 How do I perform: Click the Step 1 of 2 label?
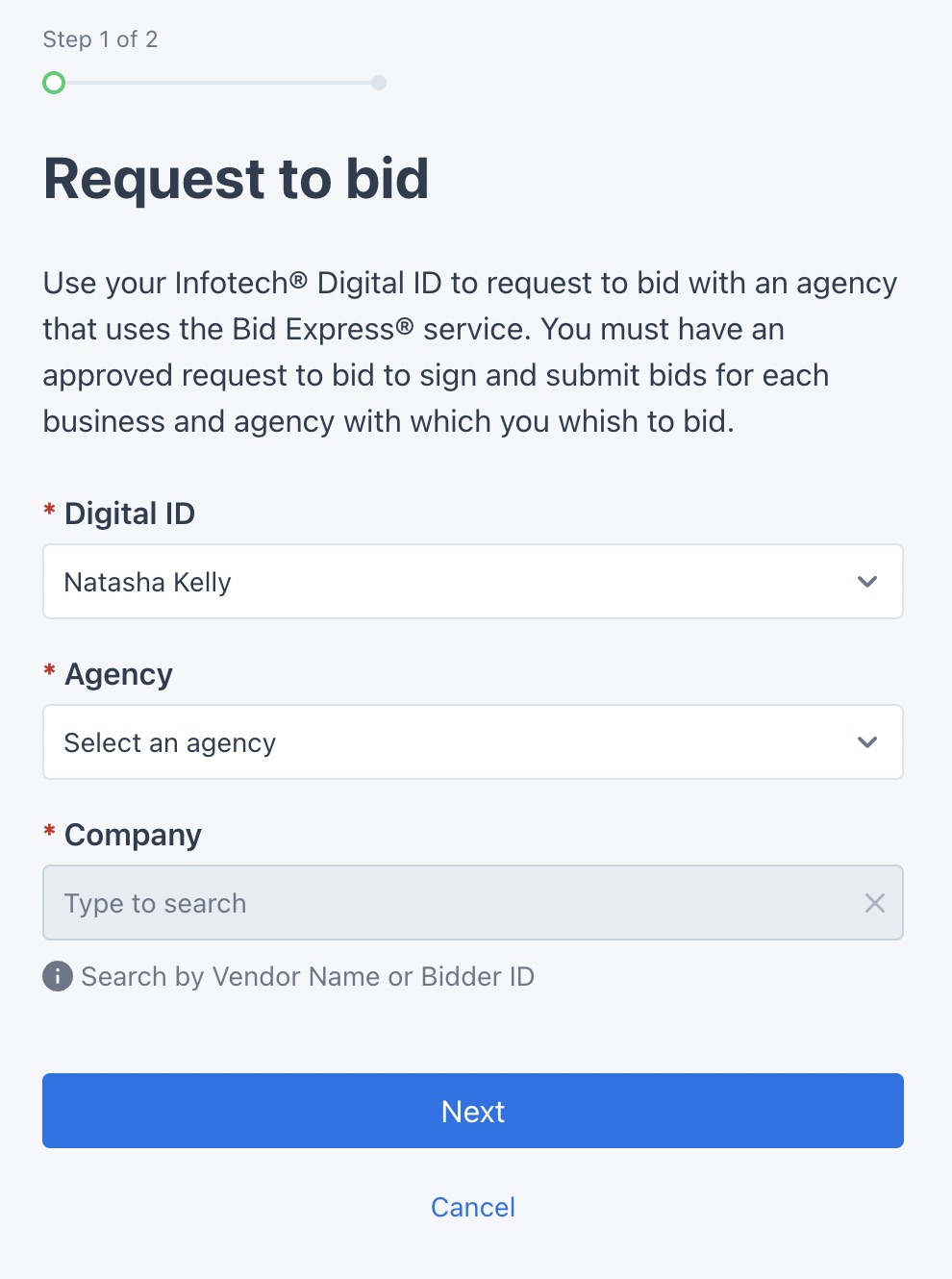point(100,39)
